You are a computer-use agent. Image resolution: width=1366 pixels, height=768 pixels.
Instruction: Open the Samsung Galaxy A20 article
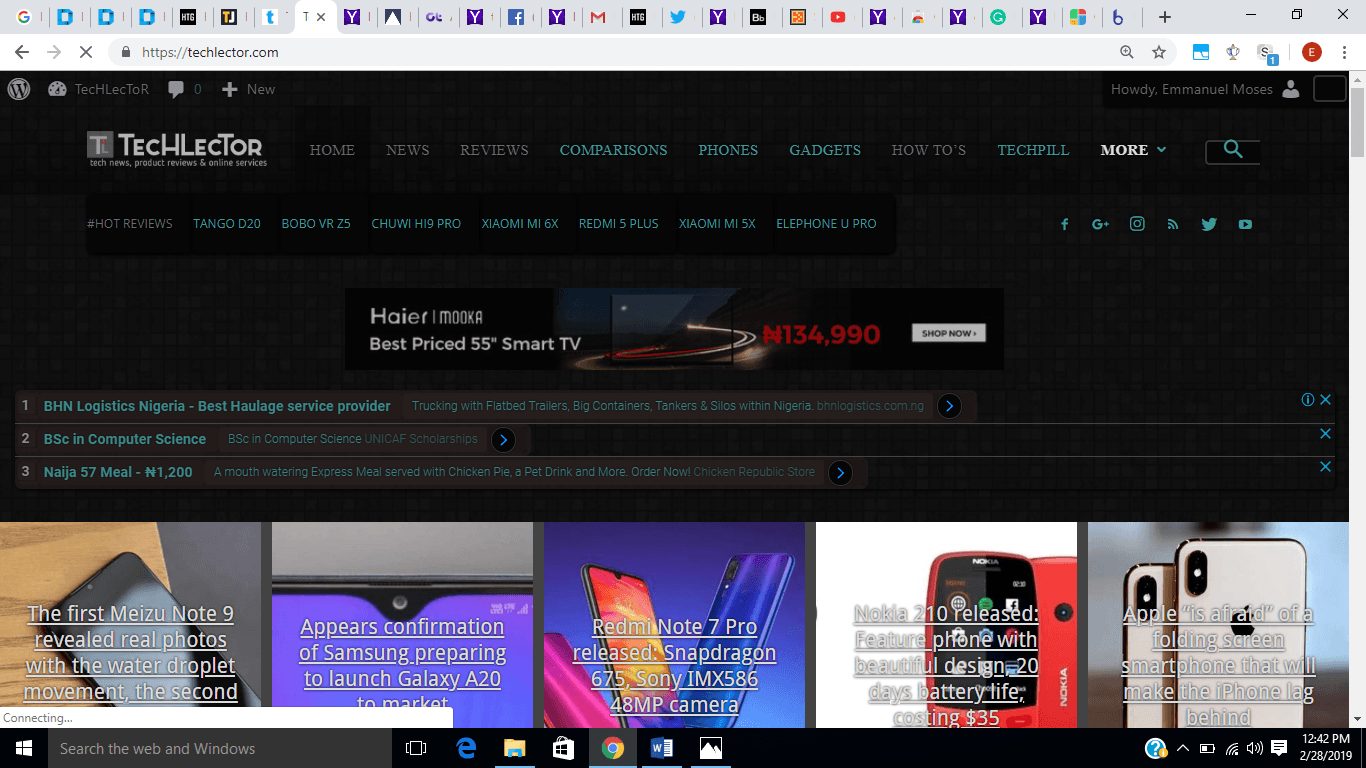click(402, 666)
